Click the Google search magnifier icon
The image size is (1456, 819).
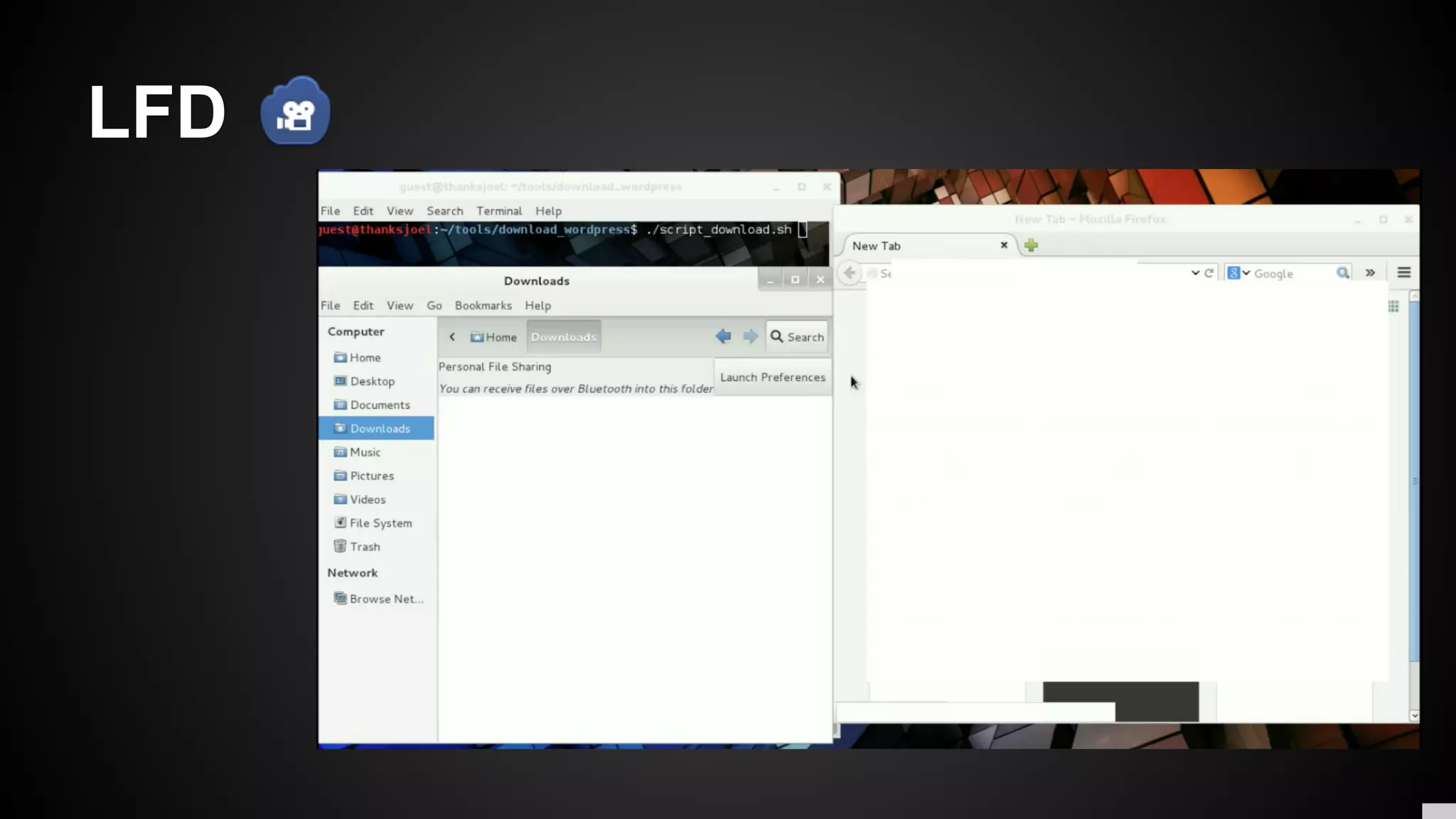pyautogui.click(x=1342, y=273)
